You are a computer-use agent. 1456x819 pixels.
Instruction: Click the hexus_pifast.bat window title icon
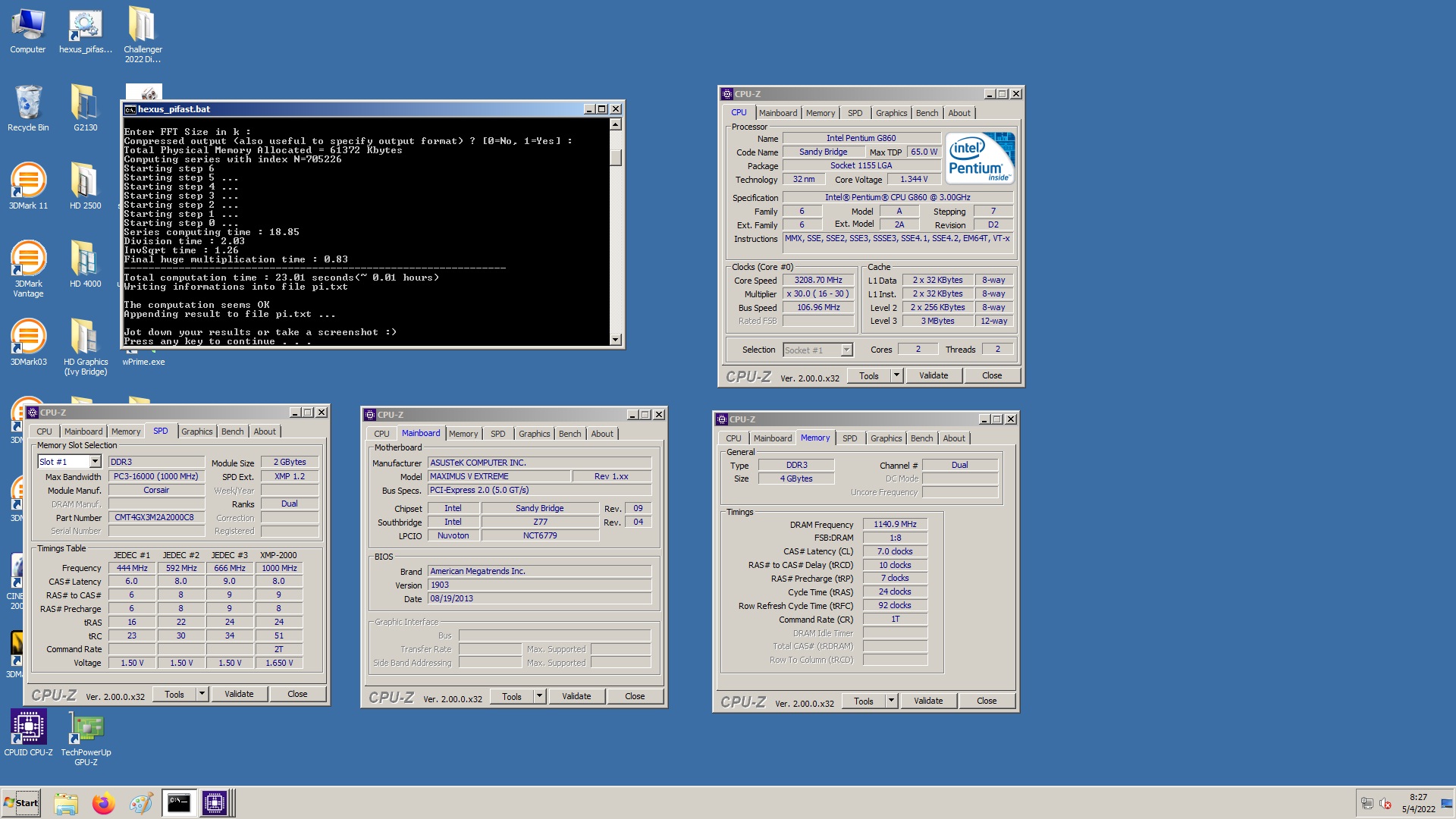pos(130,109)
